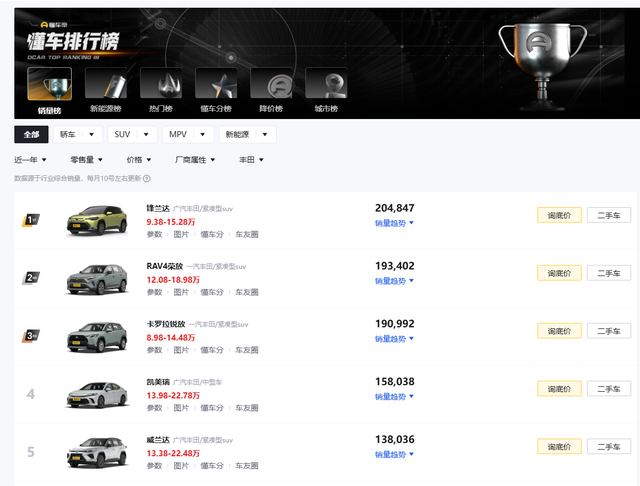Image resolution: width=640 pixels, height=486 pixels.
Task: Expand 销量趋势 for 凯美瑞
Action: tap(394, 397)
